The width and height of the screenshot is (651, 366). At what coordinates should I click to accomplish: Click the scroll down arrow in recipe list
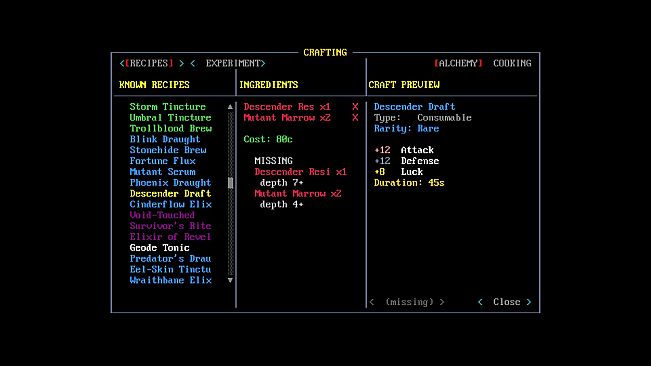[230, 281]
